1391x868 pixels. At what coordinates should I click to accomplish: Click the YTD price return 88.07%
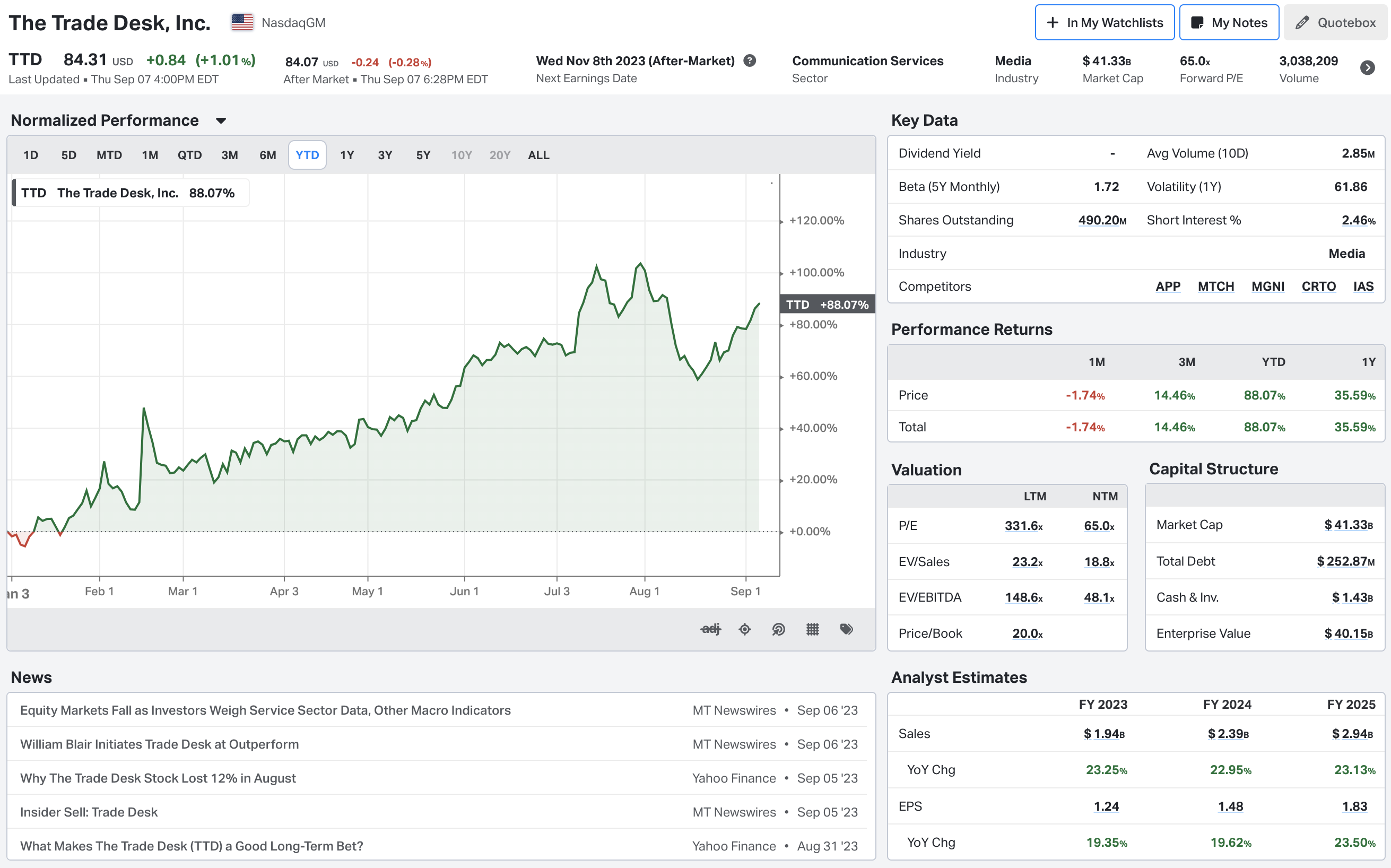(1264, 395)
